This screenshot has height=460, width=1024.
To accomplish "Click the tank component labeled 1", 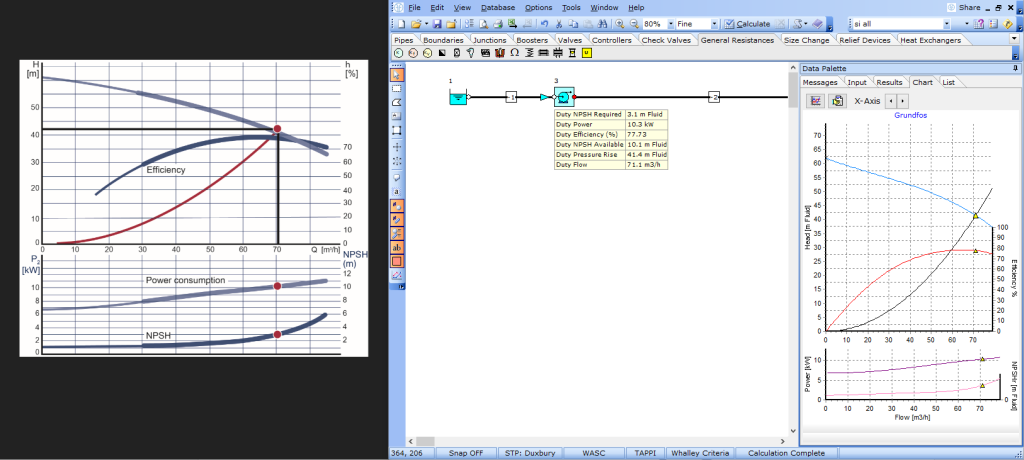I will click(x=458, y=97).
